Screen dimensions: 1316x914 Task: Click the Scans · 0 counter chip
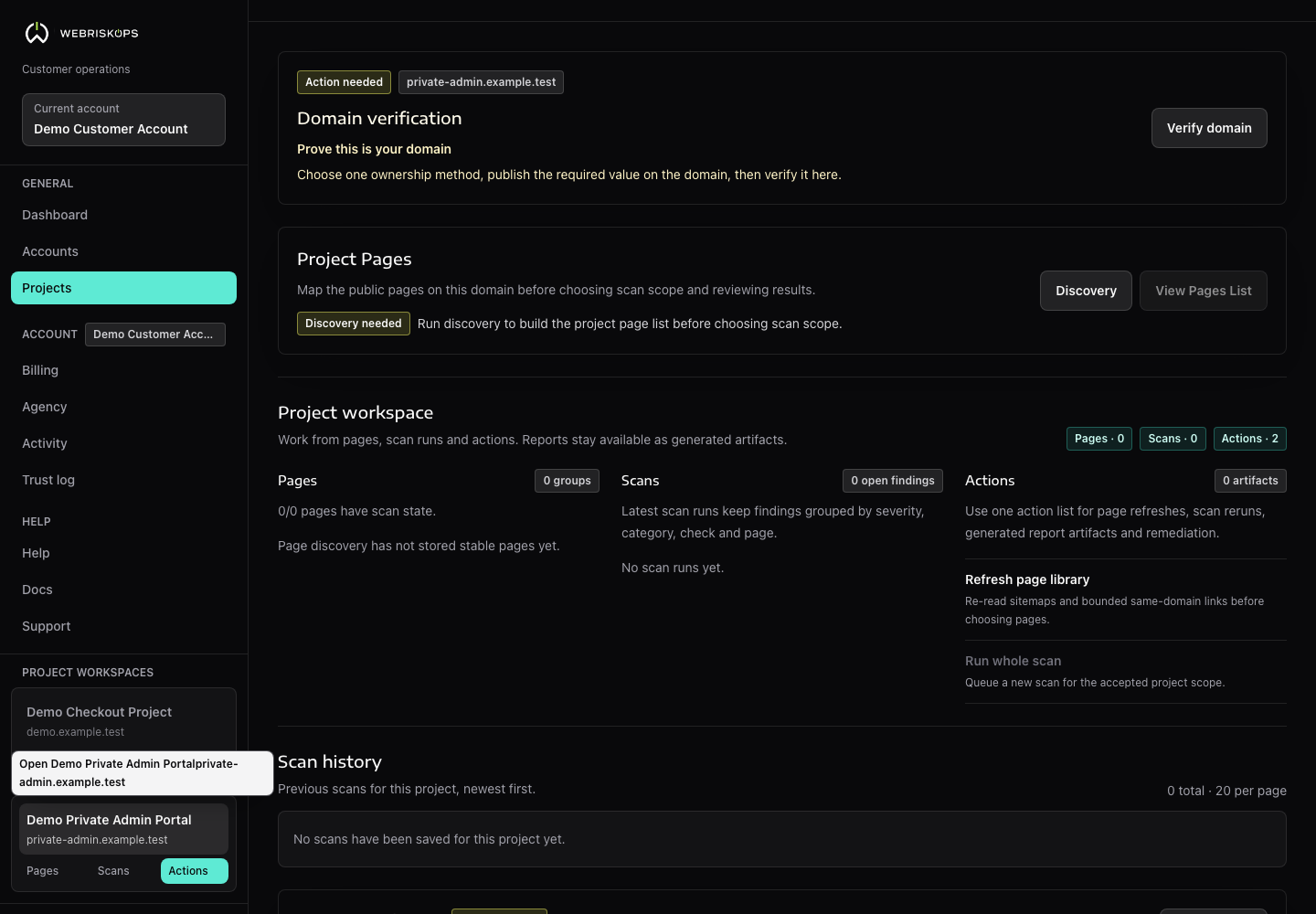click(x=1173, y=439)
